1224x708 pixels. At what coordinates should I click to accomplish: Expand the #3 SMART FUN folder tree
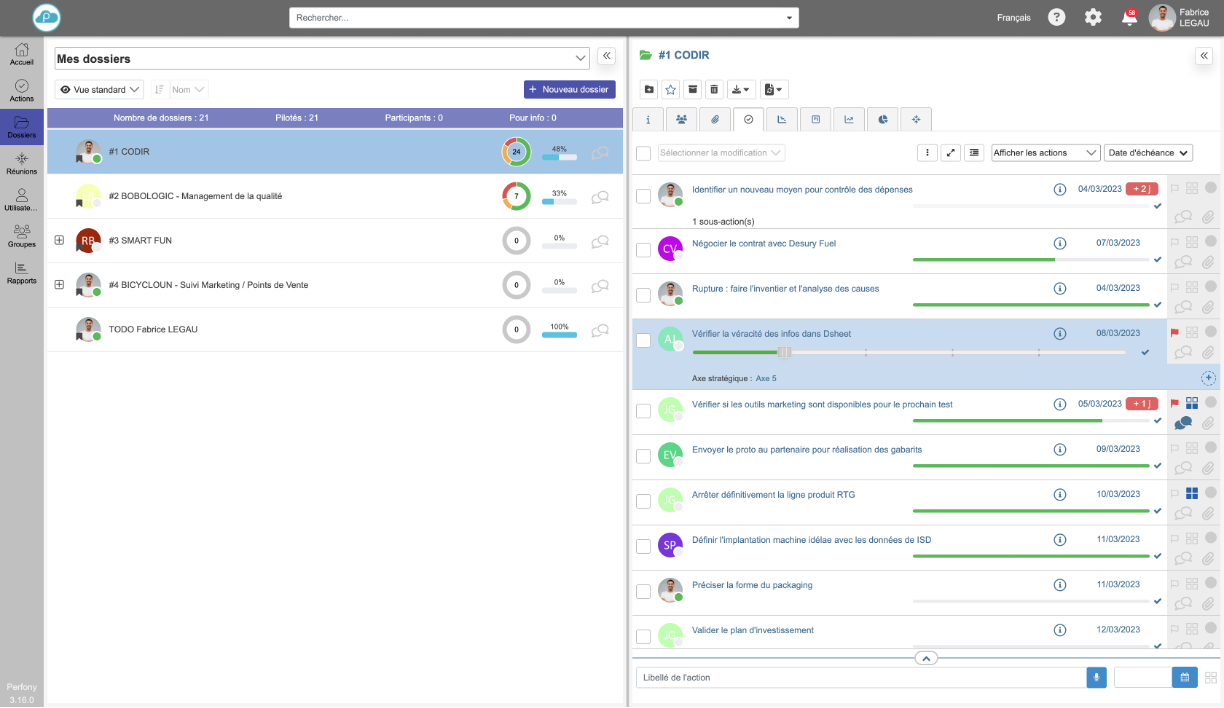tap(59, 240)
